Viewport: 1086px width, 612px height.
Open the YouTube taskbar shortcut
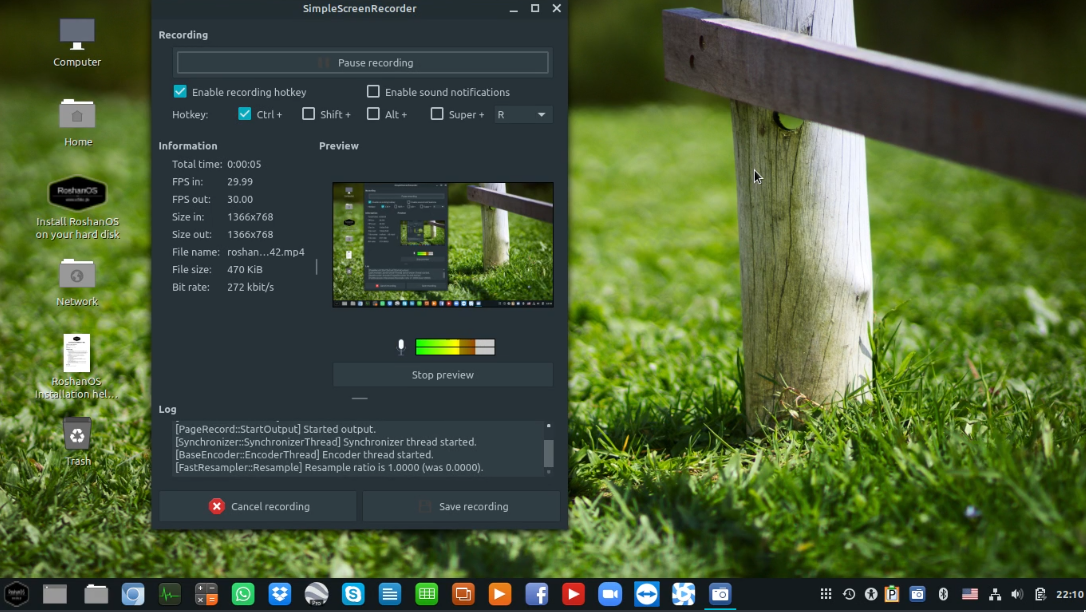click(573, 594)
